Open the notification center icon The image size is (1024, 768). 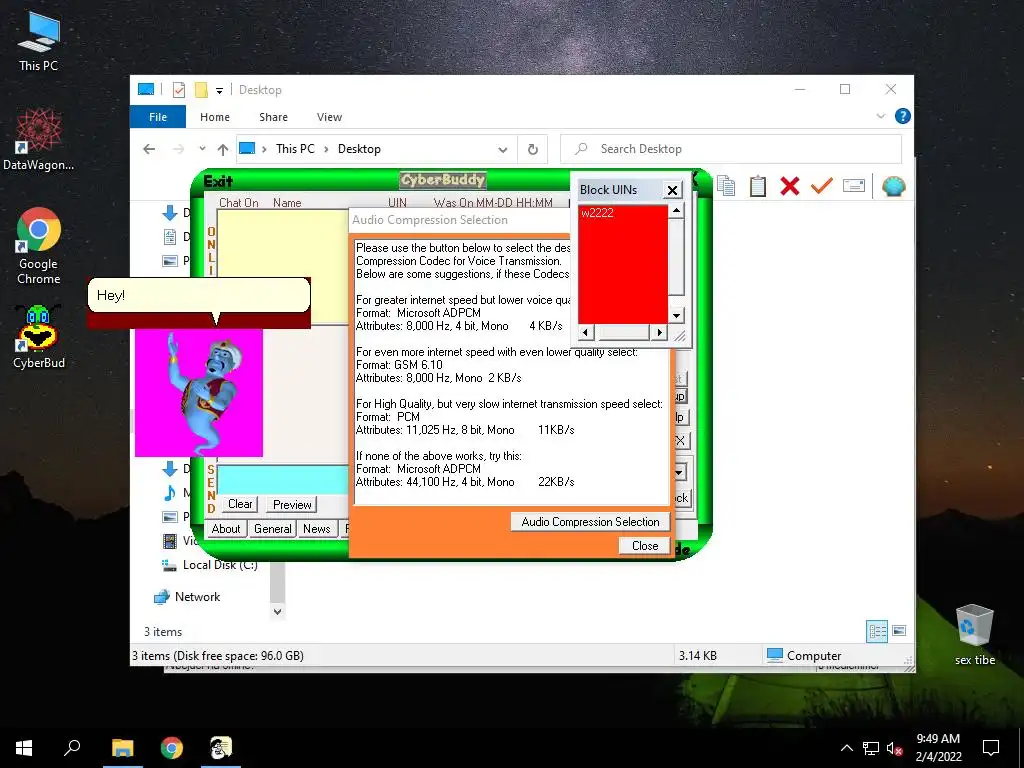pyautogui.click(x=991, y=748)
